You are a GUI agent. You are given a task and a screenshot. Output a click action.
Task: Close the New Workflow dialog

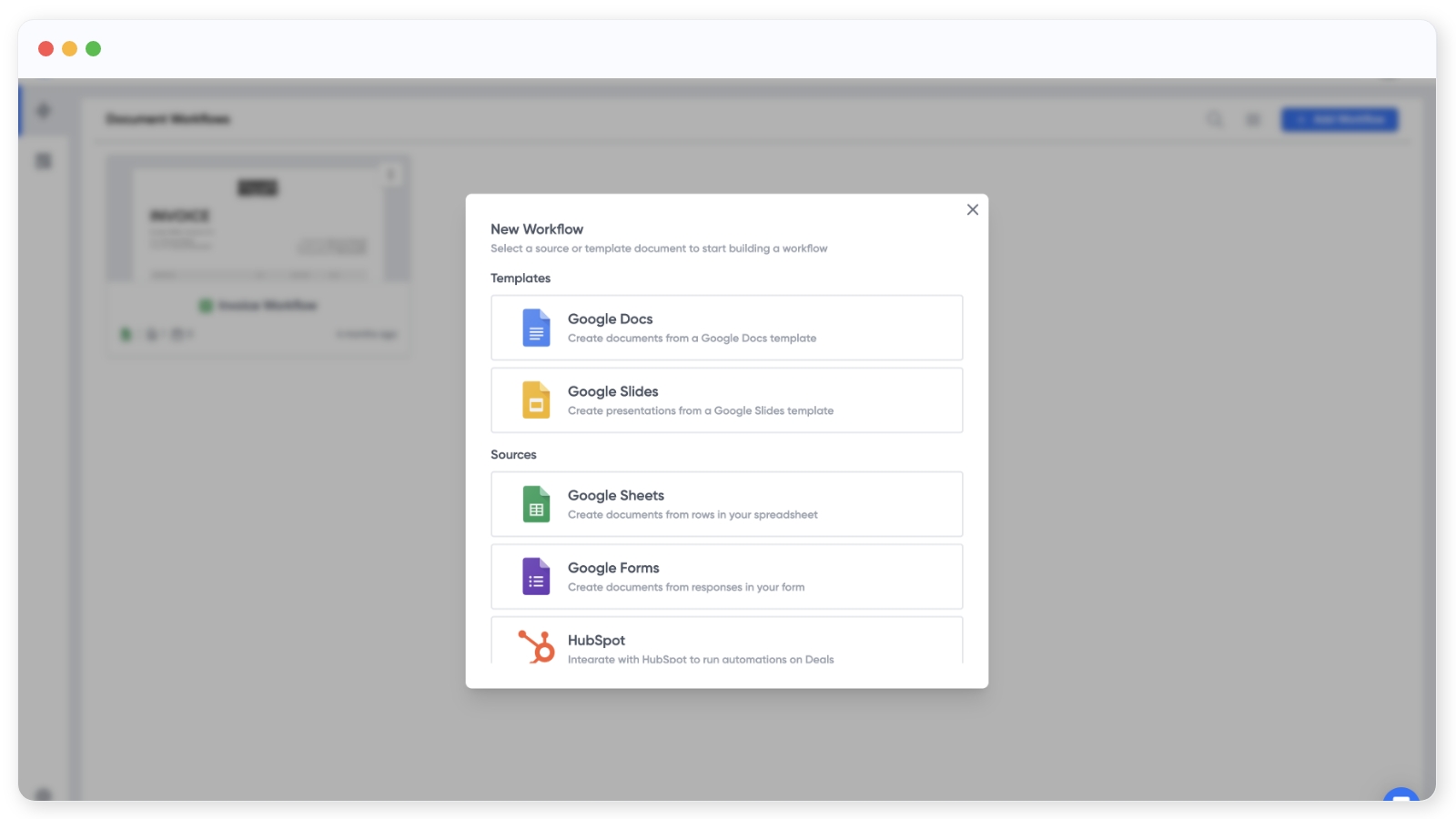pos(972,210)
